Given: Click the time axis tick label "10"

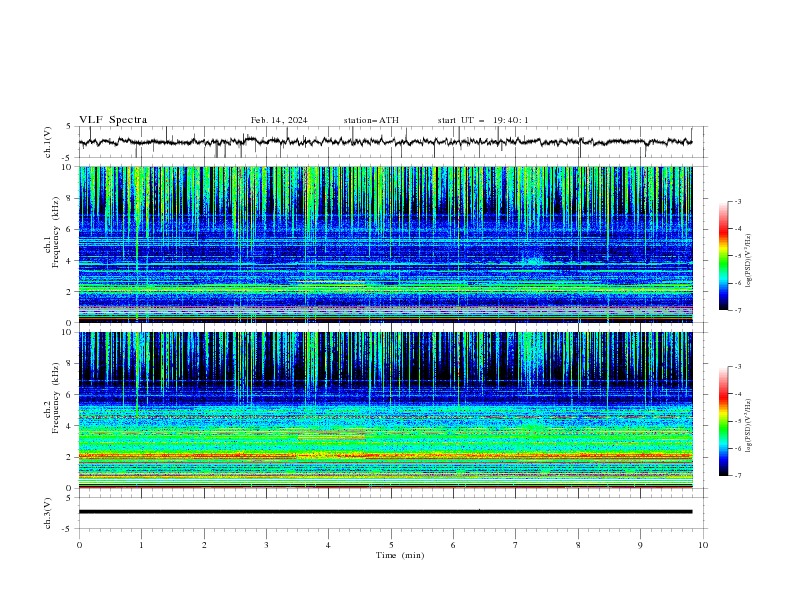Looking at the screenshot, I should pyautogui.click(x=703, y=545).
